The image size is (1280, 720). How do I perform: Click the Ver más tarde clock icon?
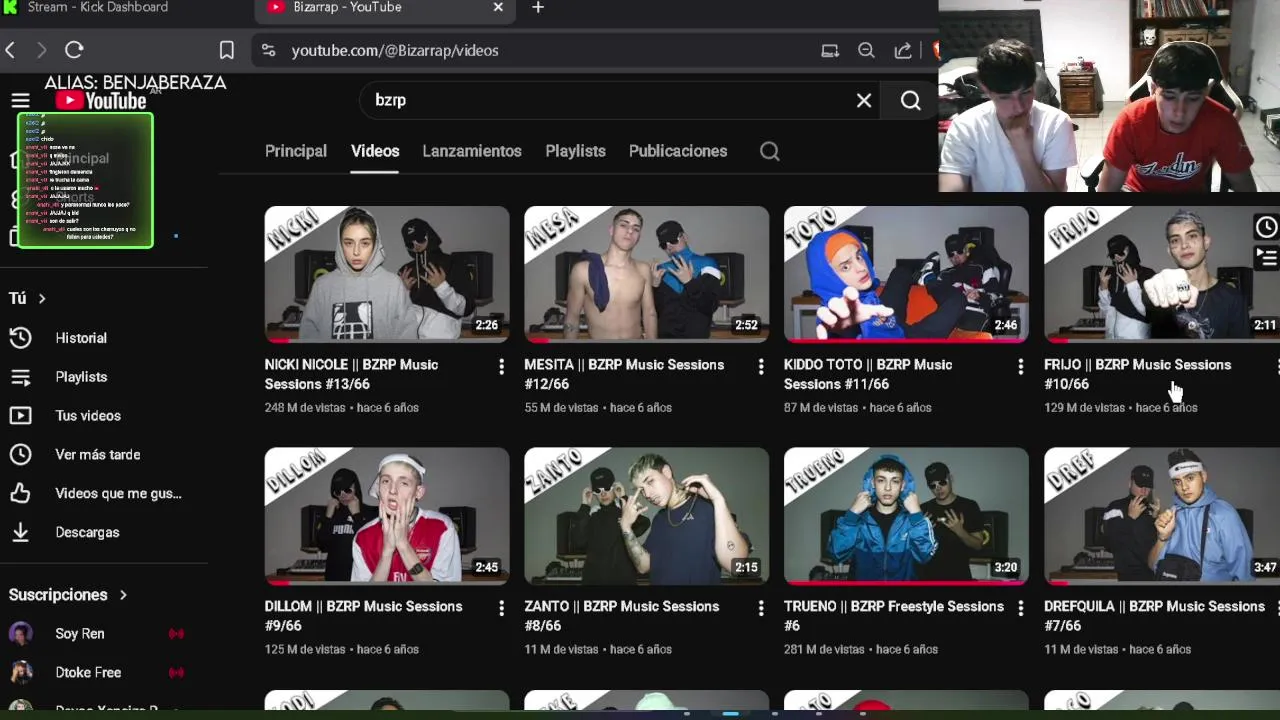(x=20, y=455)
